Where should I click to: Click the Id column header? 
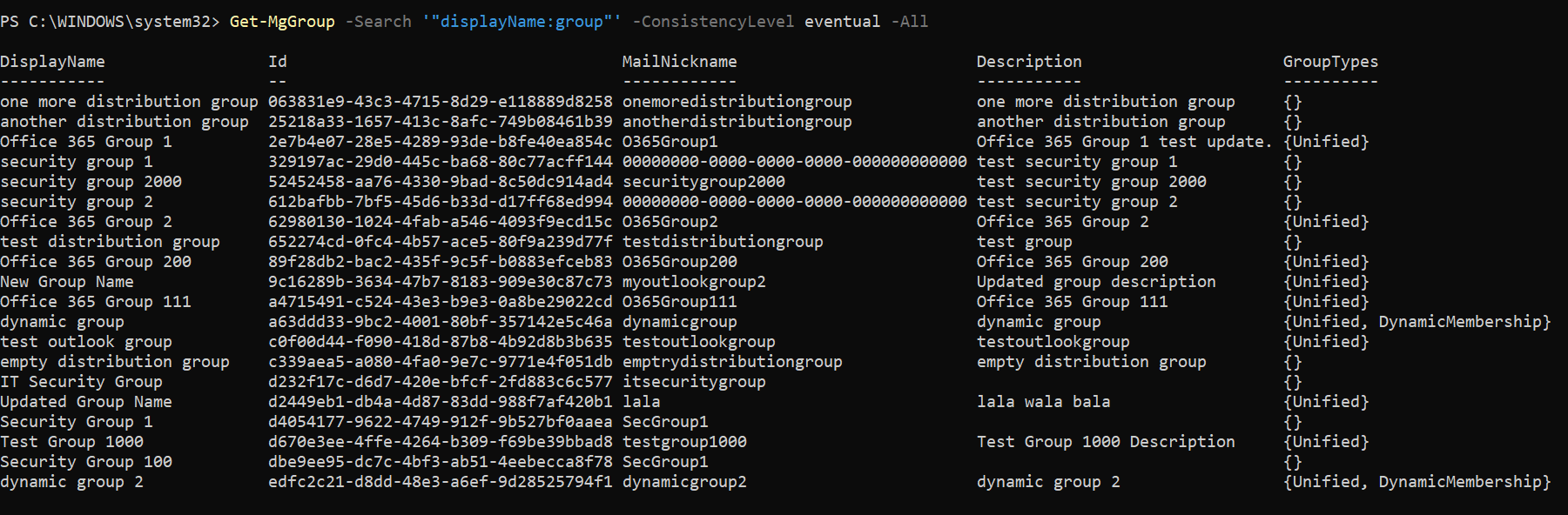pos(278,62)
